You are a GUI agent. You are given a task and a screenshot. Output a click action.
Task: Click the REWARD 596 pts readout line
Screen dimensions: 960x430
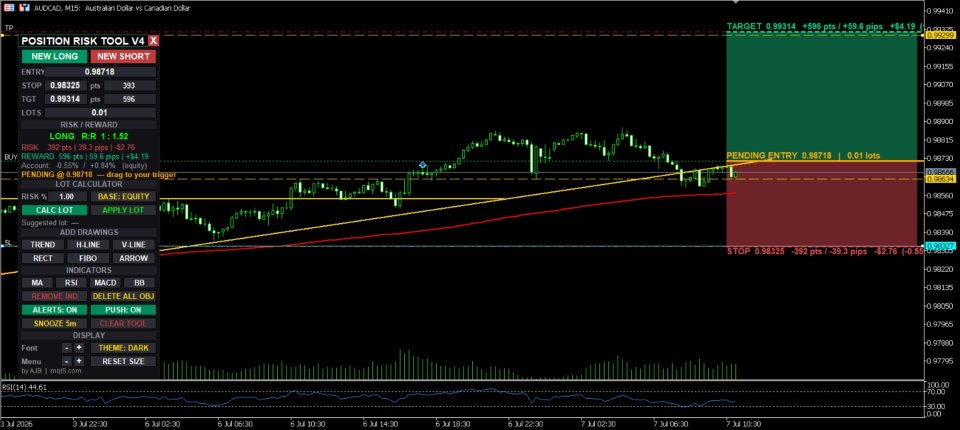point(84,156)
